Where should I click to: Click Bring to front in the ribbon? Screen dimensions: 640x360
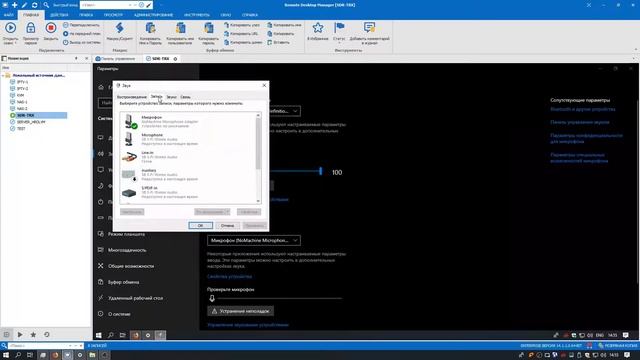(81, 34)
